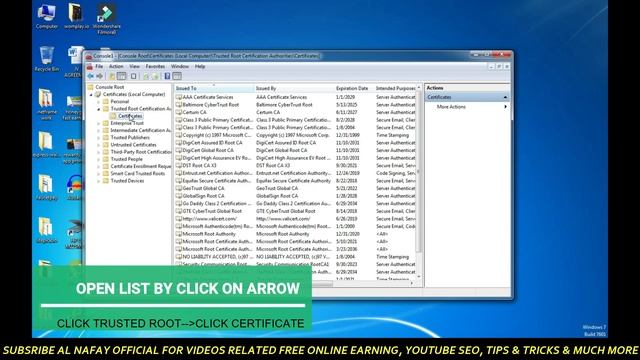Open the Wondershare Filmora desktop shortcut
This screenshot has width=640, height=360.
coord(107,19)
